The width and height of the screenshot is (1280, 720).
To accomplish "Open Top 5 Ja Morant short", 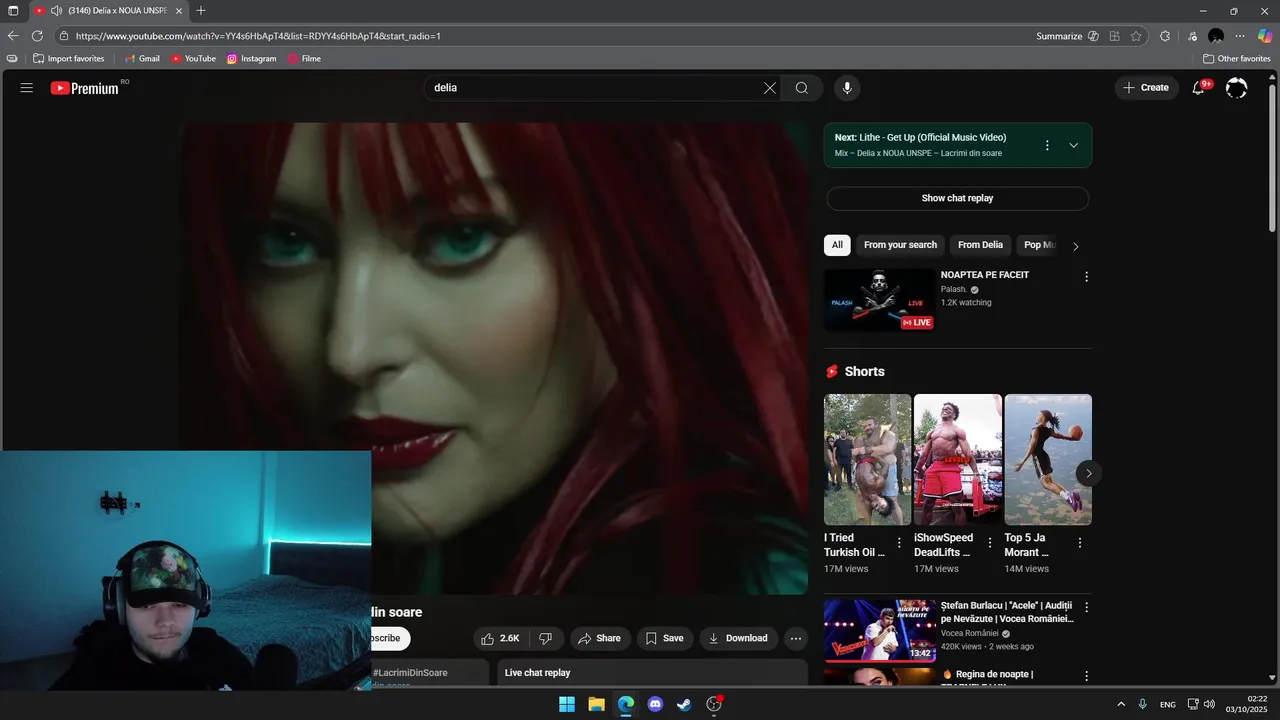I will (x=1048, y=460).
